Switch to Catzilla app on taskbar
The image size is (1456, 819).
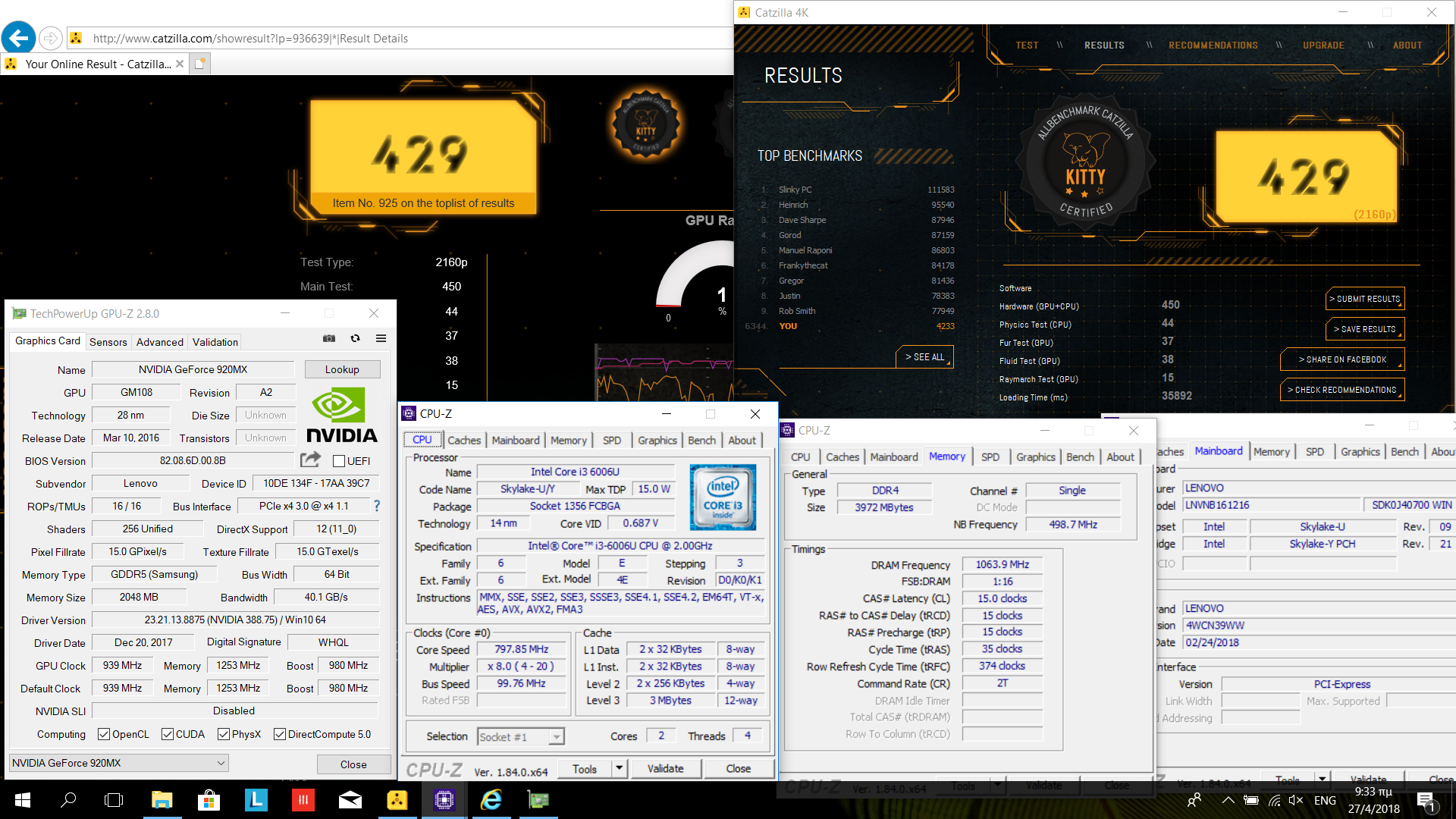pos(397,800)
